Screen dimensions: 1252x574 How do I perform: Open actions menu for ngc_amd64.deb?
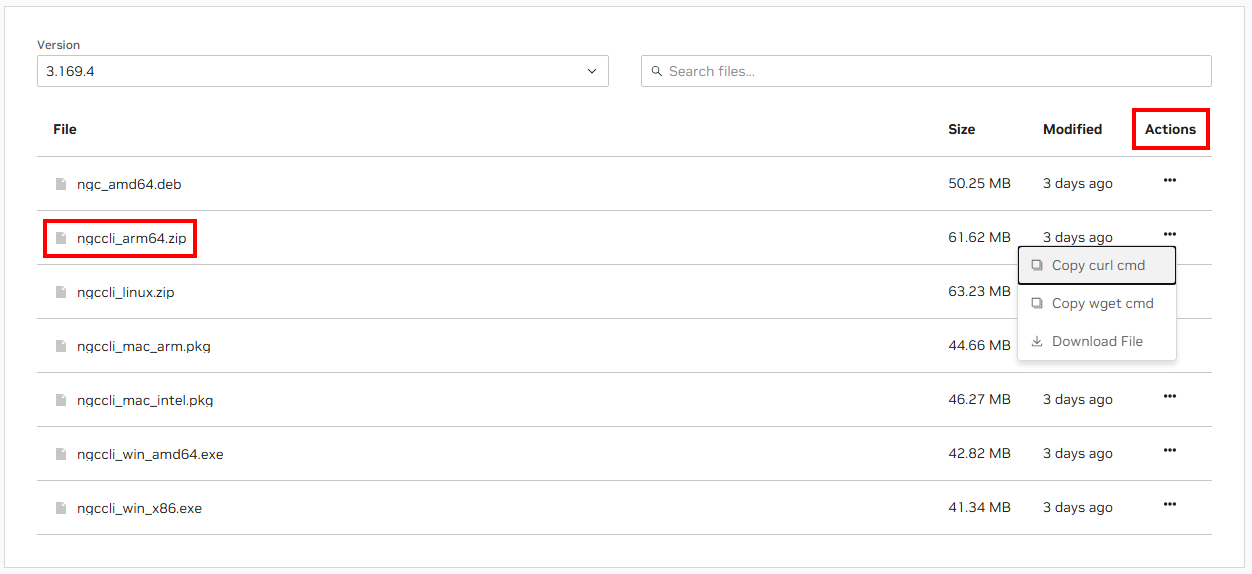(x=1169, y=181)
